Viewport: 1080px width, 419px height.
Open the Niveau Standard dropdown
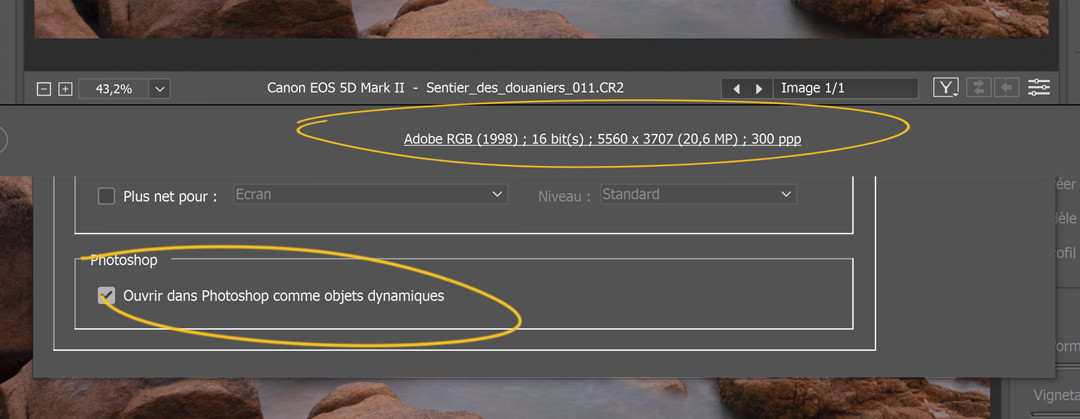click(x=698, y=194)
